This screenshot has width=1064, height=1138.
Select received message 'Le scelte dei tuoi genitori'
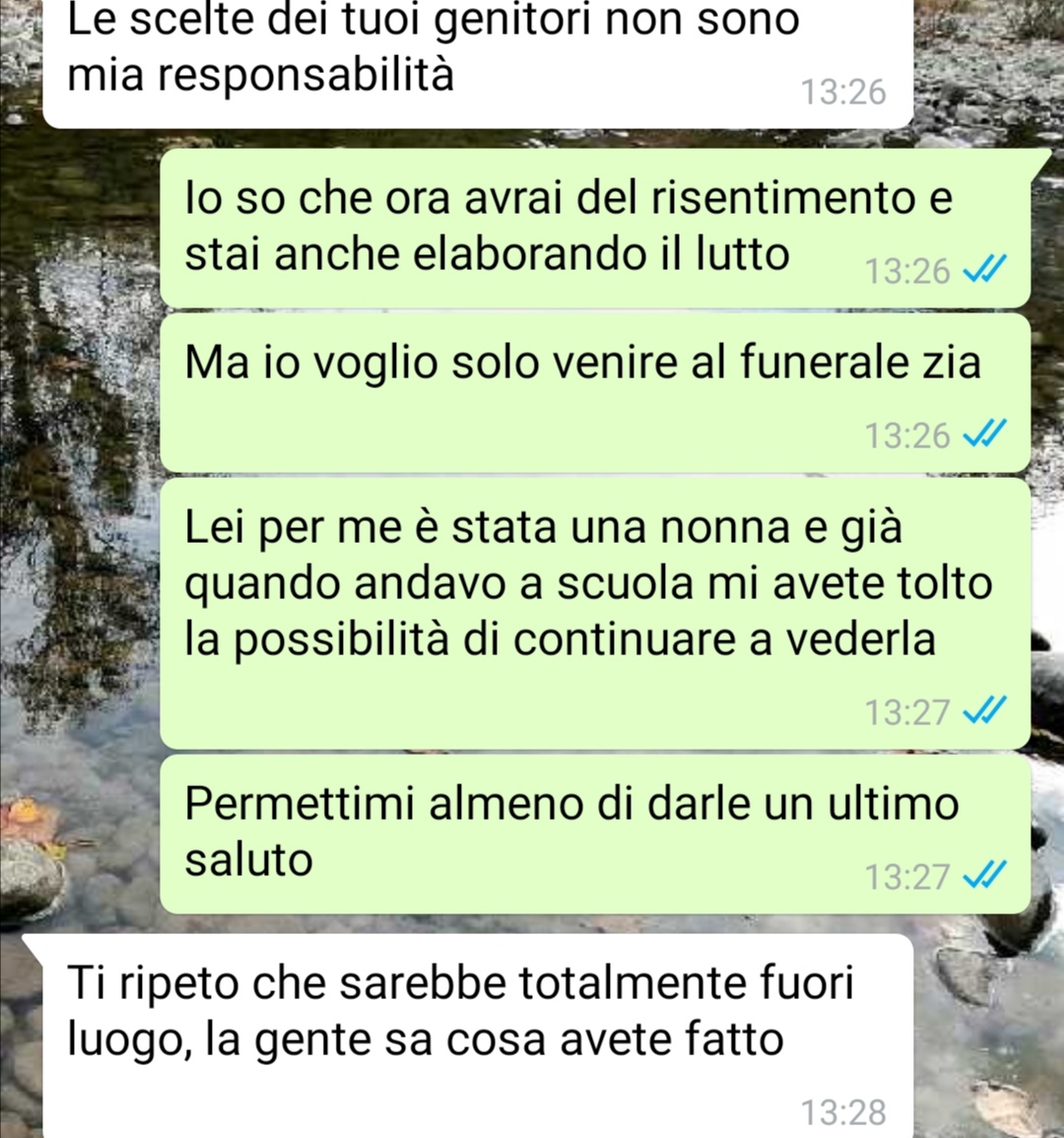coord(478,62)
